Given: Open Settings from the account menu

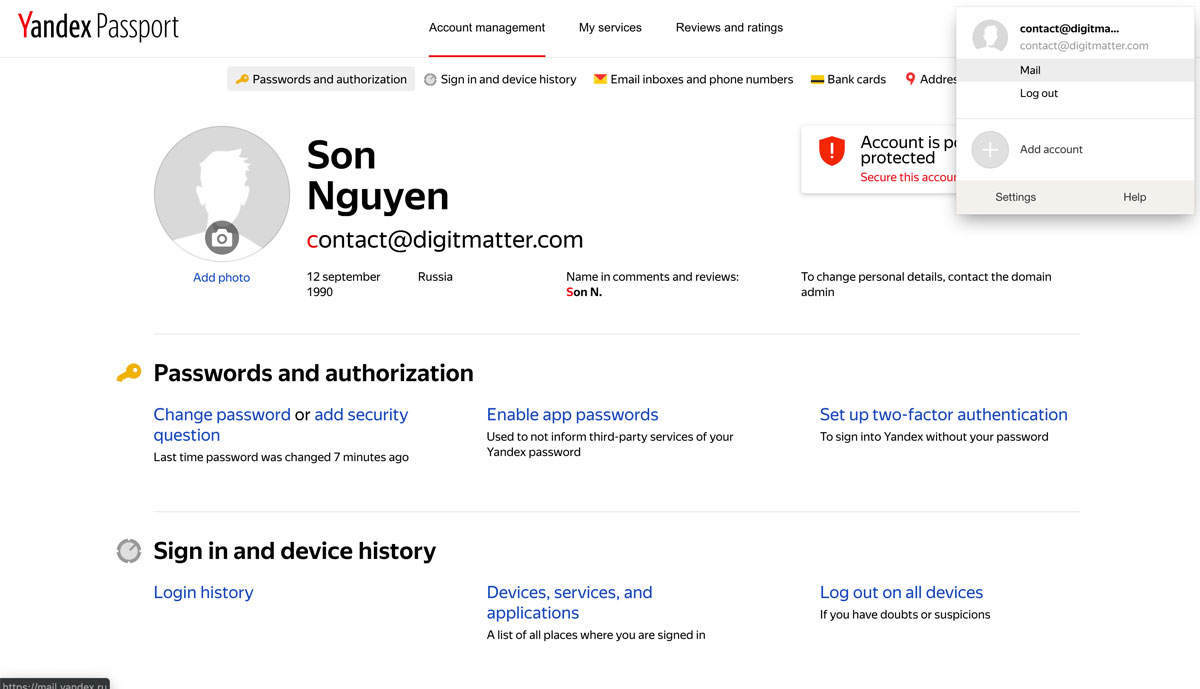Looking at the screenshot, I should [1015, 197].
